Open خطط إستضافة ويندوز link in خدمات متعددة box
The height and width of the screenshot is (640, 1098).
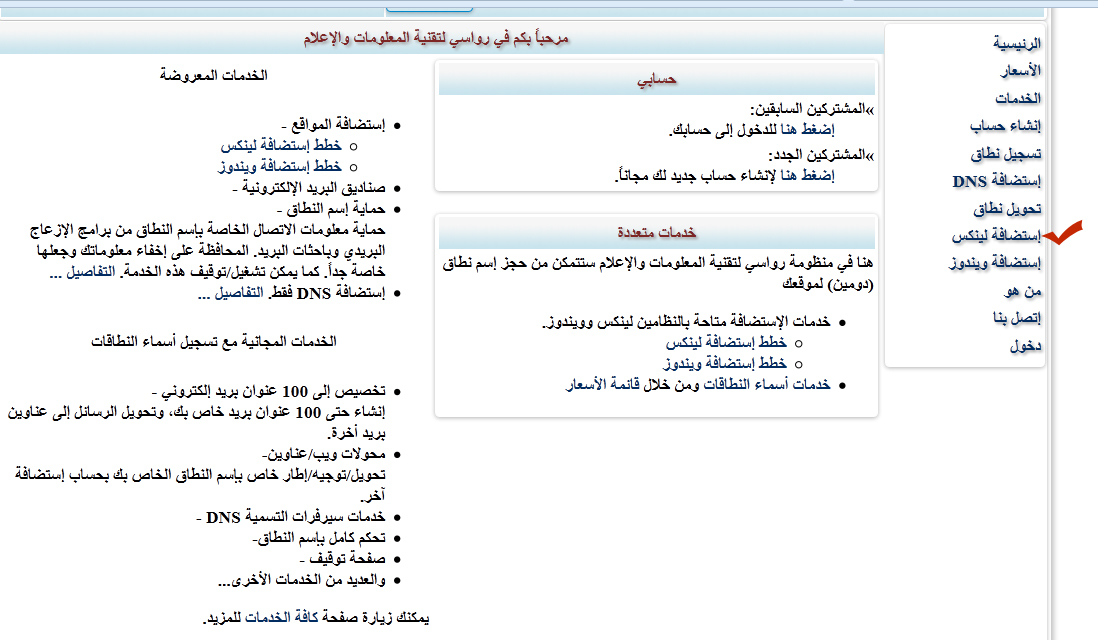click(x=725, y=363)
